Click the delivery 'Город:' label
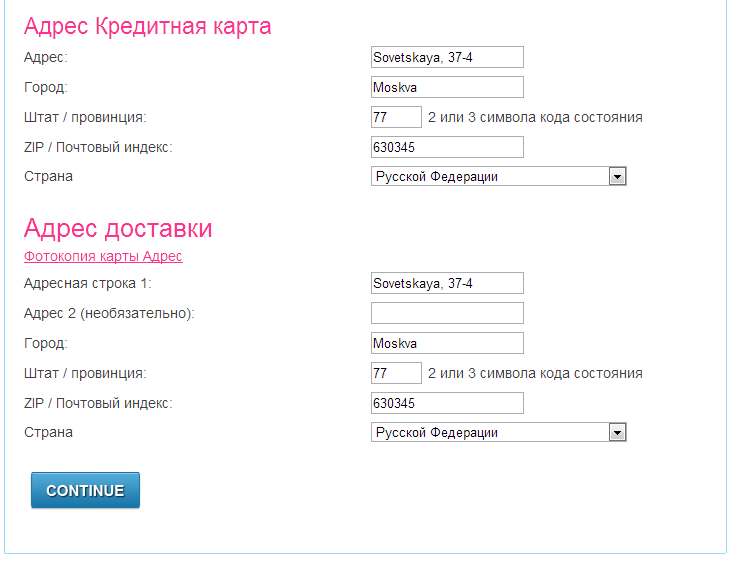The height and width of the screenshot is (565, 737). [x=46, y=343]
